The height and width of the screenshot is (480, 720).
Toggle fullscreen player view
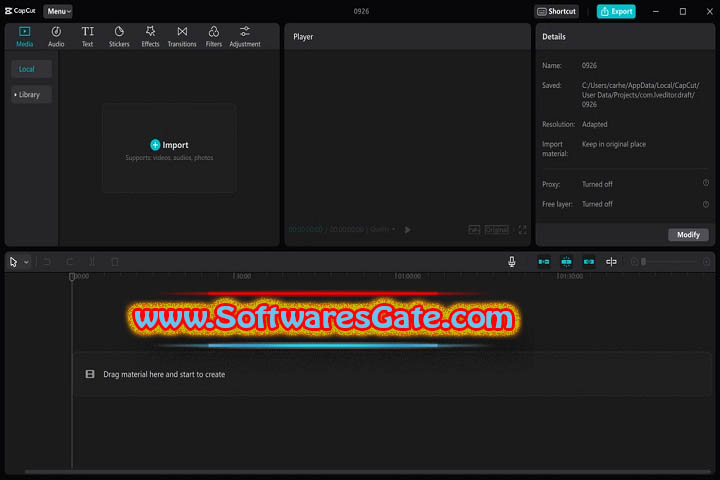(523, 230)
